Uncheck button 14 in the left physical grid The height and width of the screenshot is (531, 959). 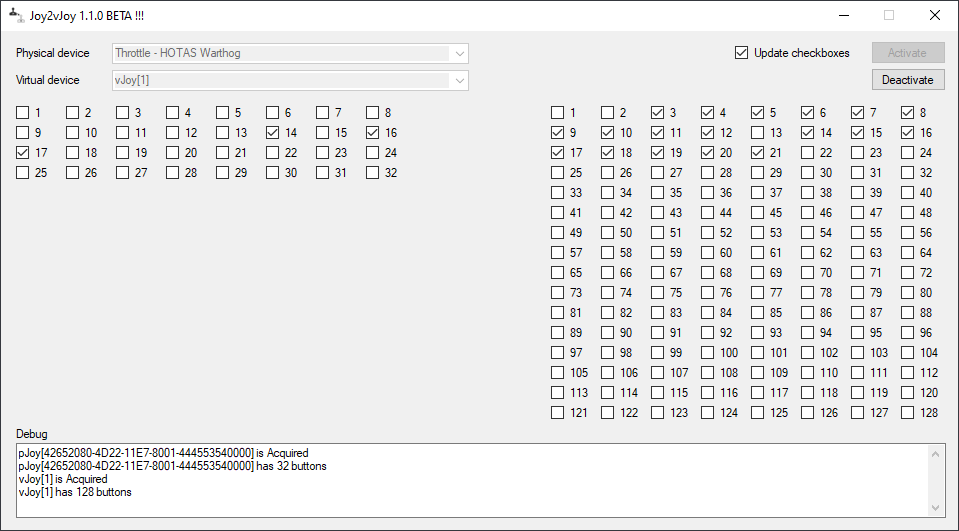tap(273, 133)
